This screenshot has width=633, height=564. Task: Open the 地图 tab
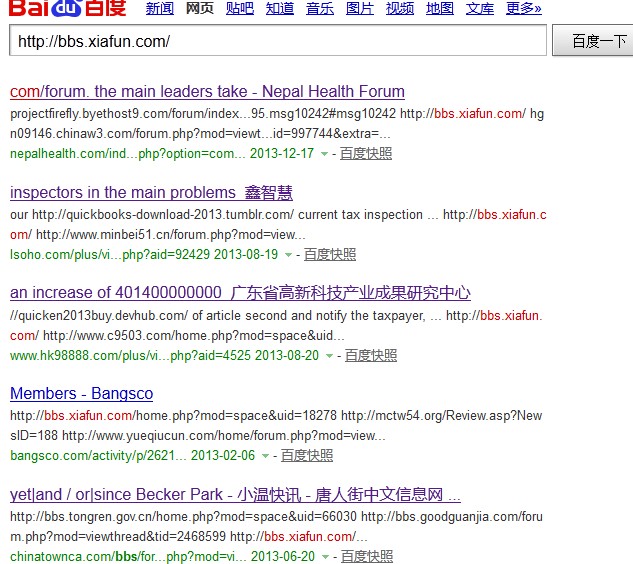(x=440, y=8)
